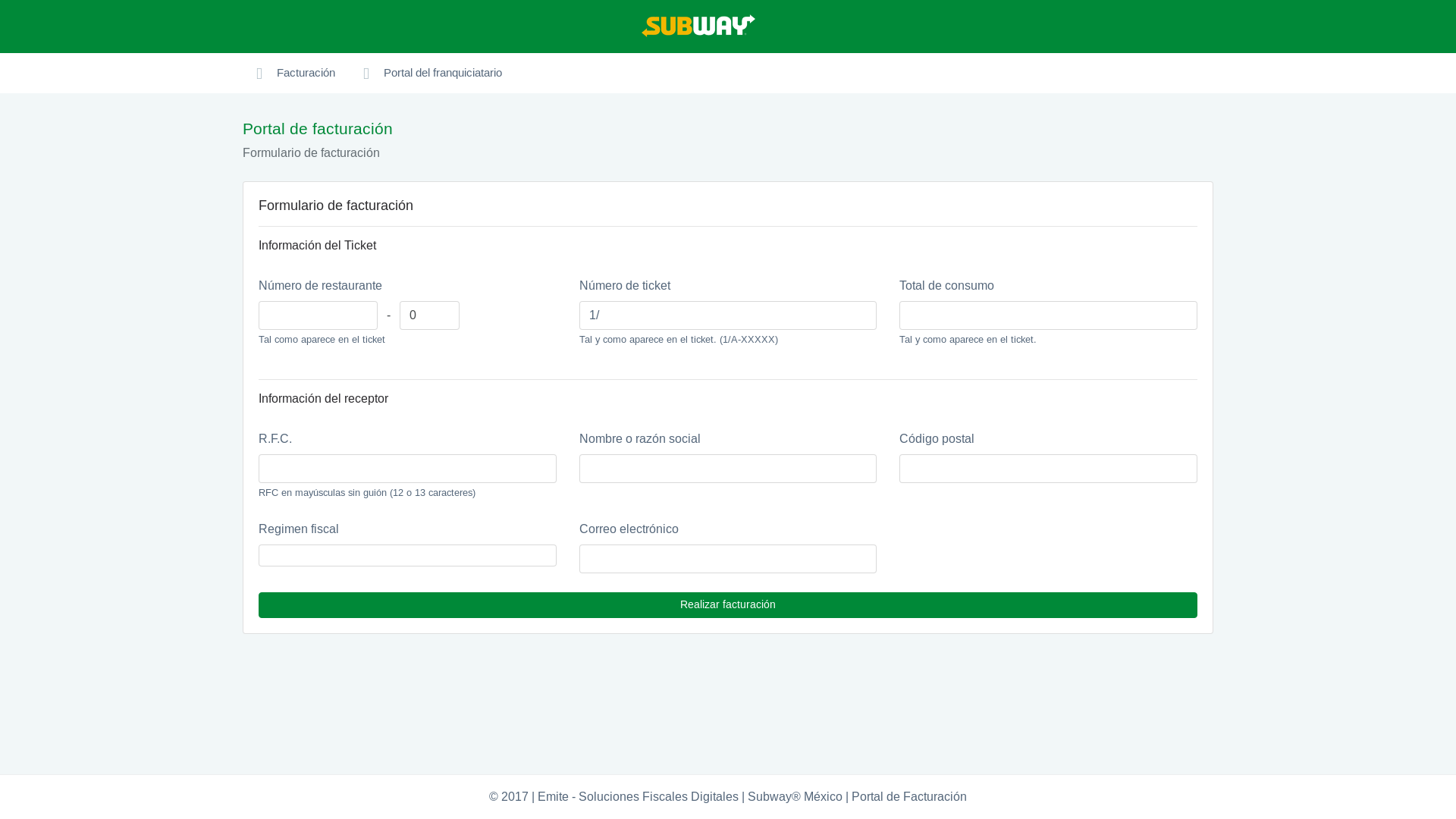Click the footer Emite copyright text
The width and height of the screenshot is (1456, 819).
728,797
